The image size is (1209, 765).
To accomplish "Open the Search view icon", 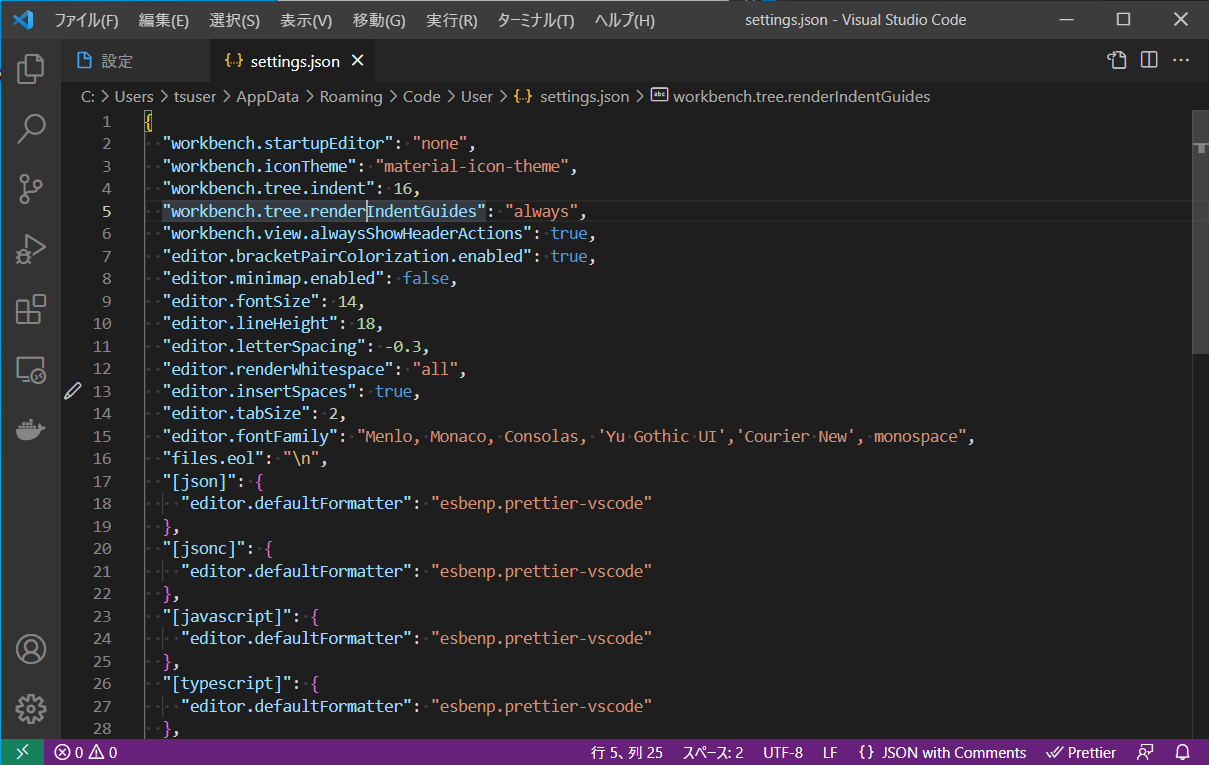I will (x=31, y=128).
